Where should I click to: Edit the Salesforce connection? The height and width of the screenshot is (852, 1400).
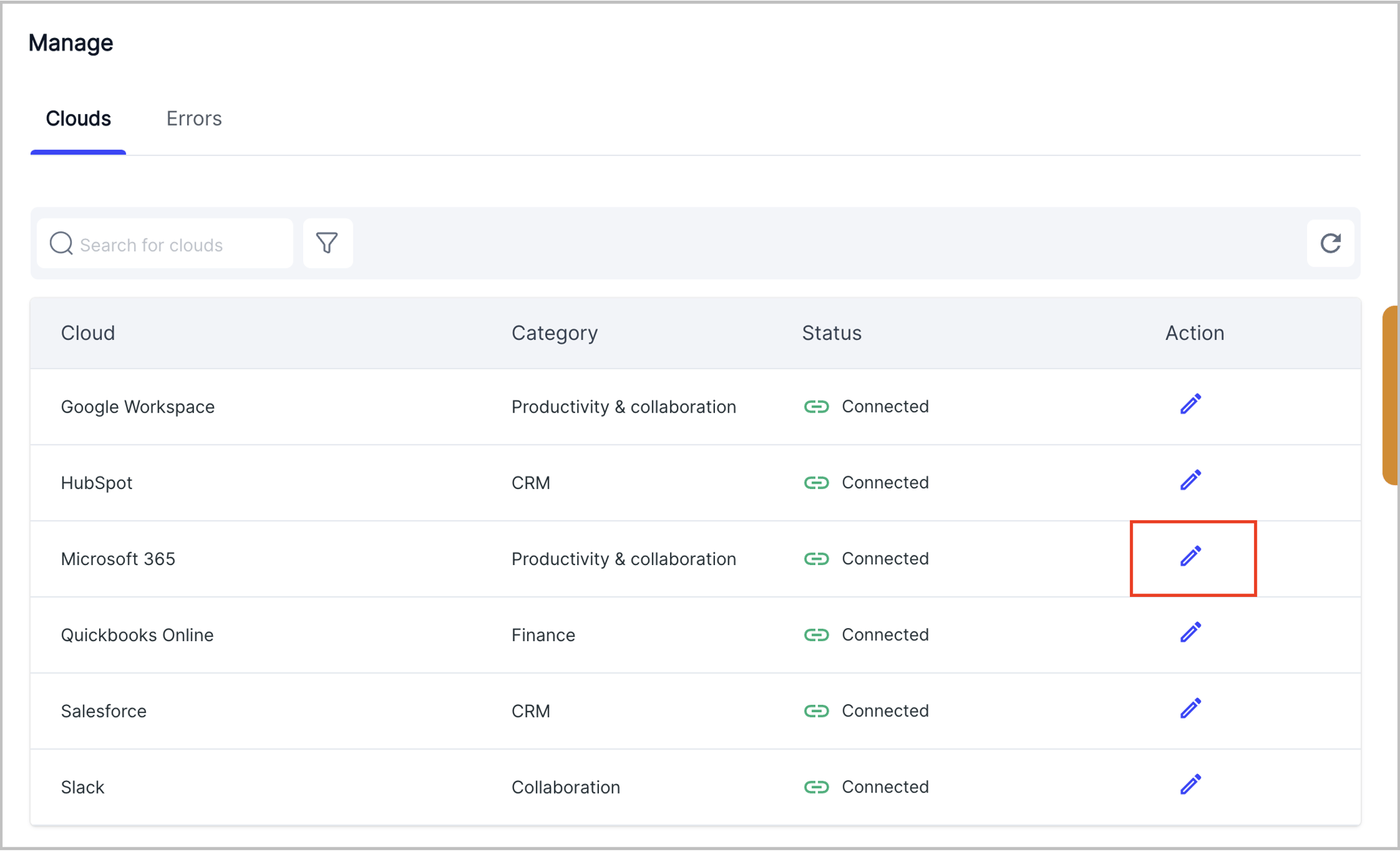1191,709
